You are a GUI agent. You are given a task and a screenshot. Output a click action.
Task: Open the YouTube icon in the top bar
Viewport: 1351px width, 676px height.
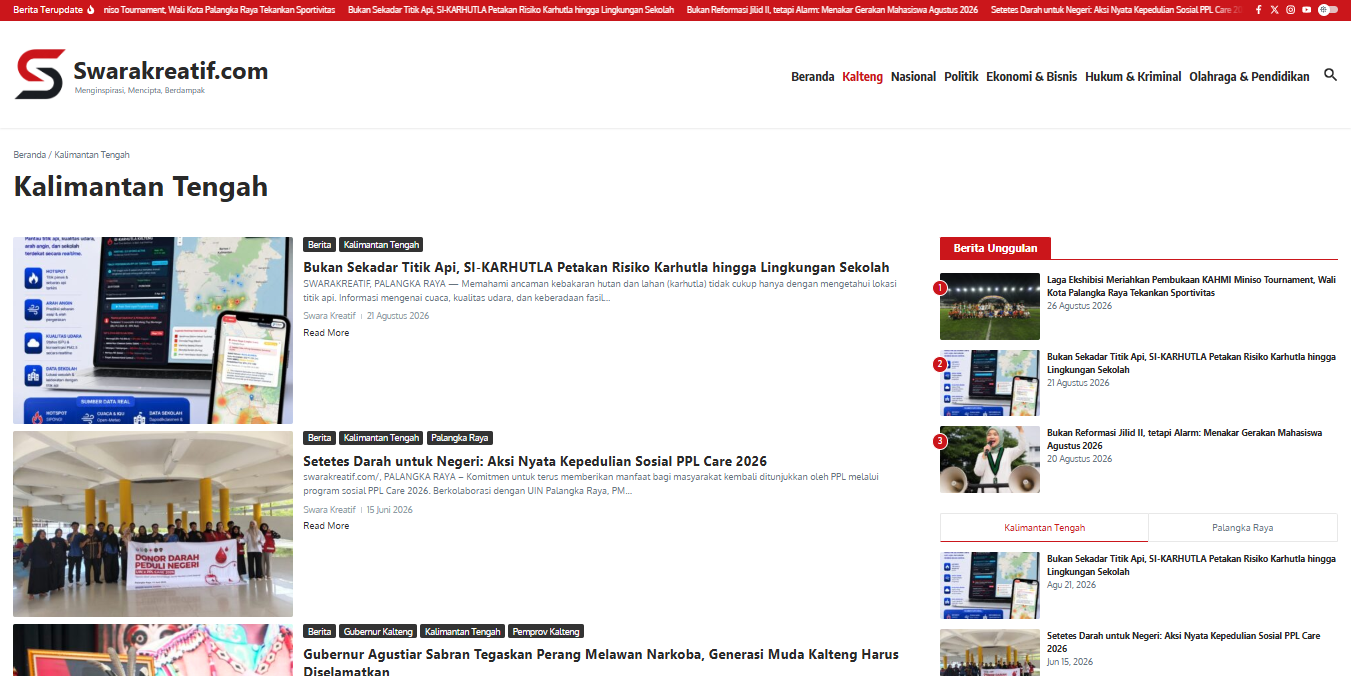1306,9
